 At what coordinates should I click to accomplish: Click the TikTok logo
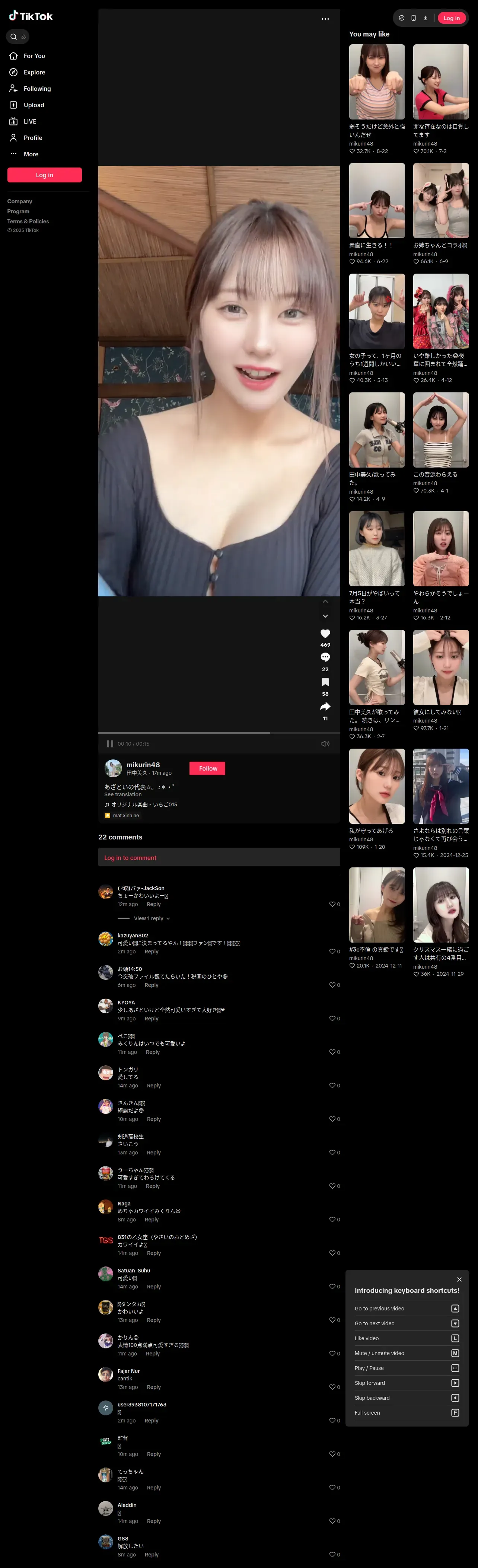31,16
